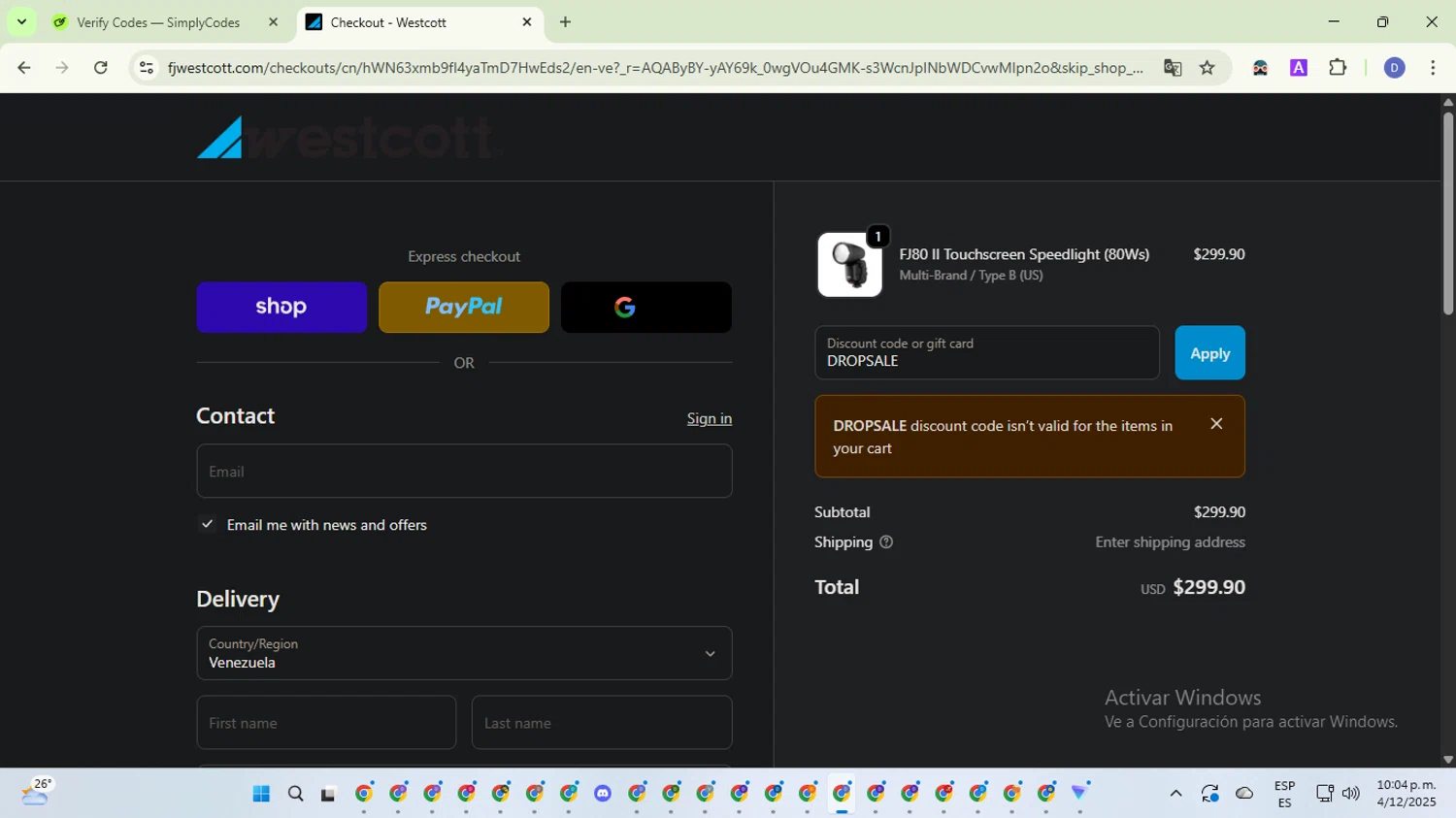
Task: Click the Multi-Brand / Type B (US) variant text
Action: point(971,276)
